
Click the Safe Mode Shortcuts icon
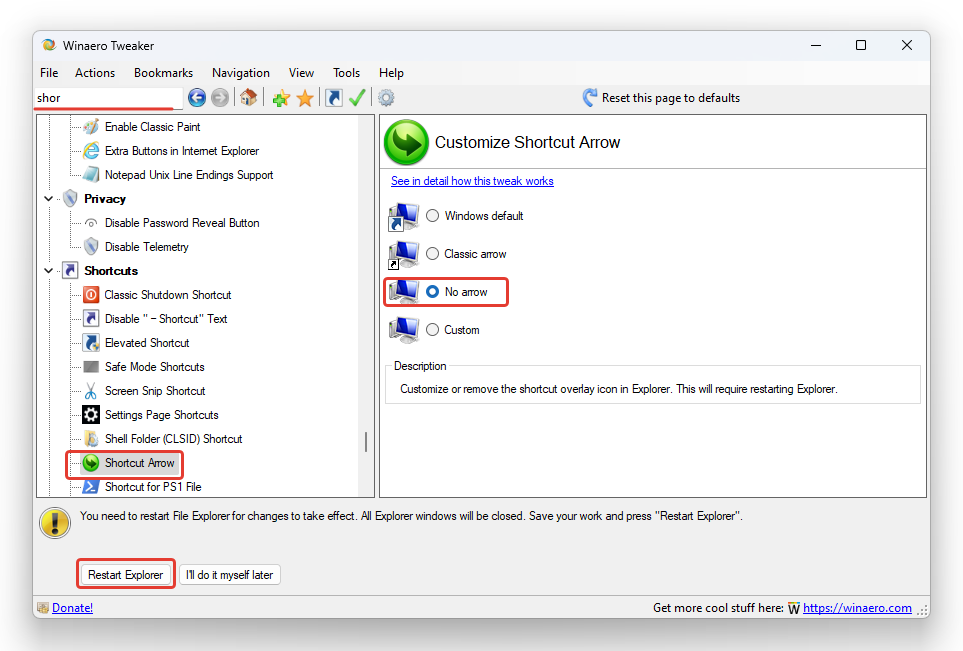click(x=91, y=367)
